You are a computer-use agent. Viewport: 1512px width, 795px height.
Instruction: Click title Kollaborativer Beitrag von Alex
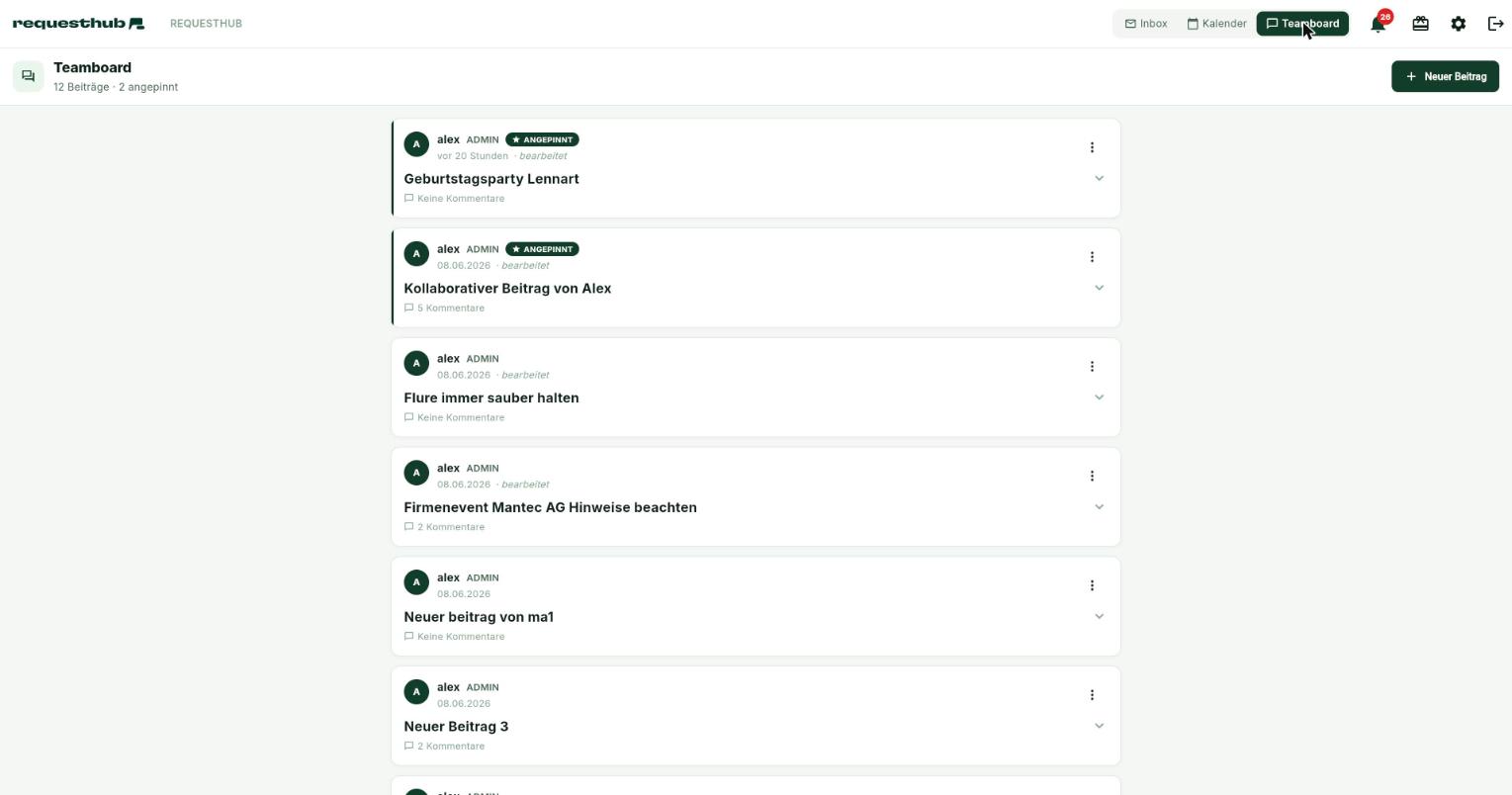pos(507,289)
